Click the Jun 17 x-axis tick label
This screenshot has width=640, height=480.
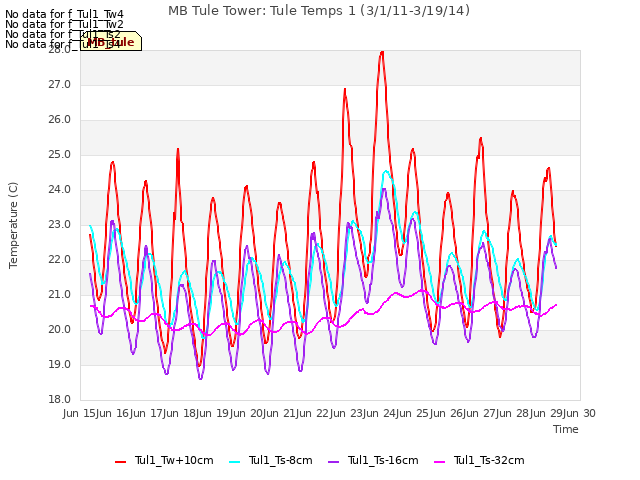tap(147, 413)
